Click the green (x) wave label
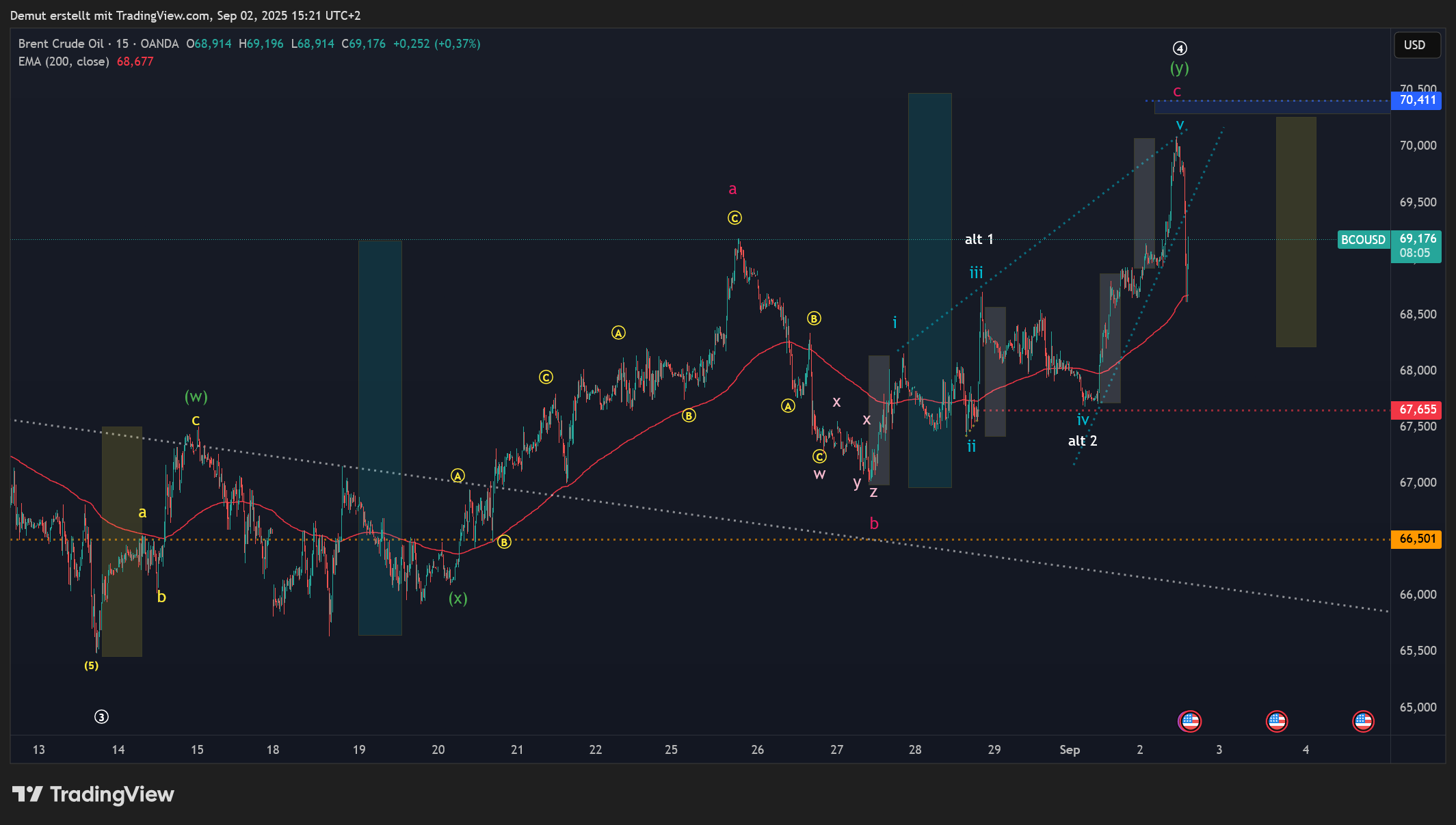This screenshot has width=1456, height=825. [458, 598]
